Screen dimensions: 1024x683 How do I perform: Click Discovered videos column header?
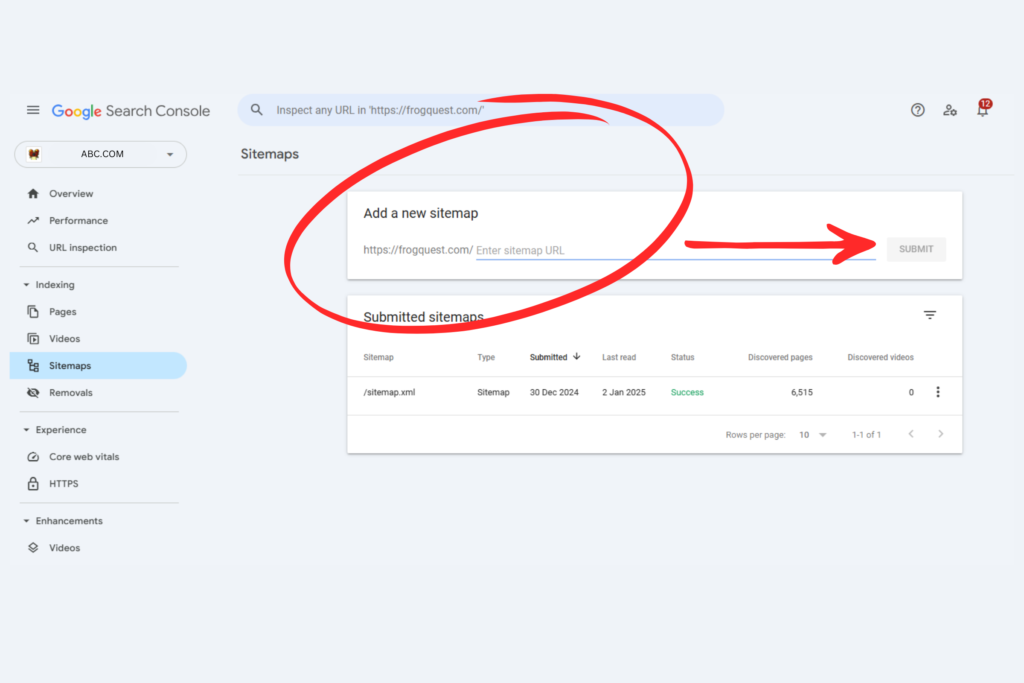(x=880, y=357)
